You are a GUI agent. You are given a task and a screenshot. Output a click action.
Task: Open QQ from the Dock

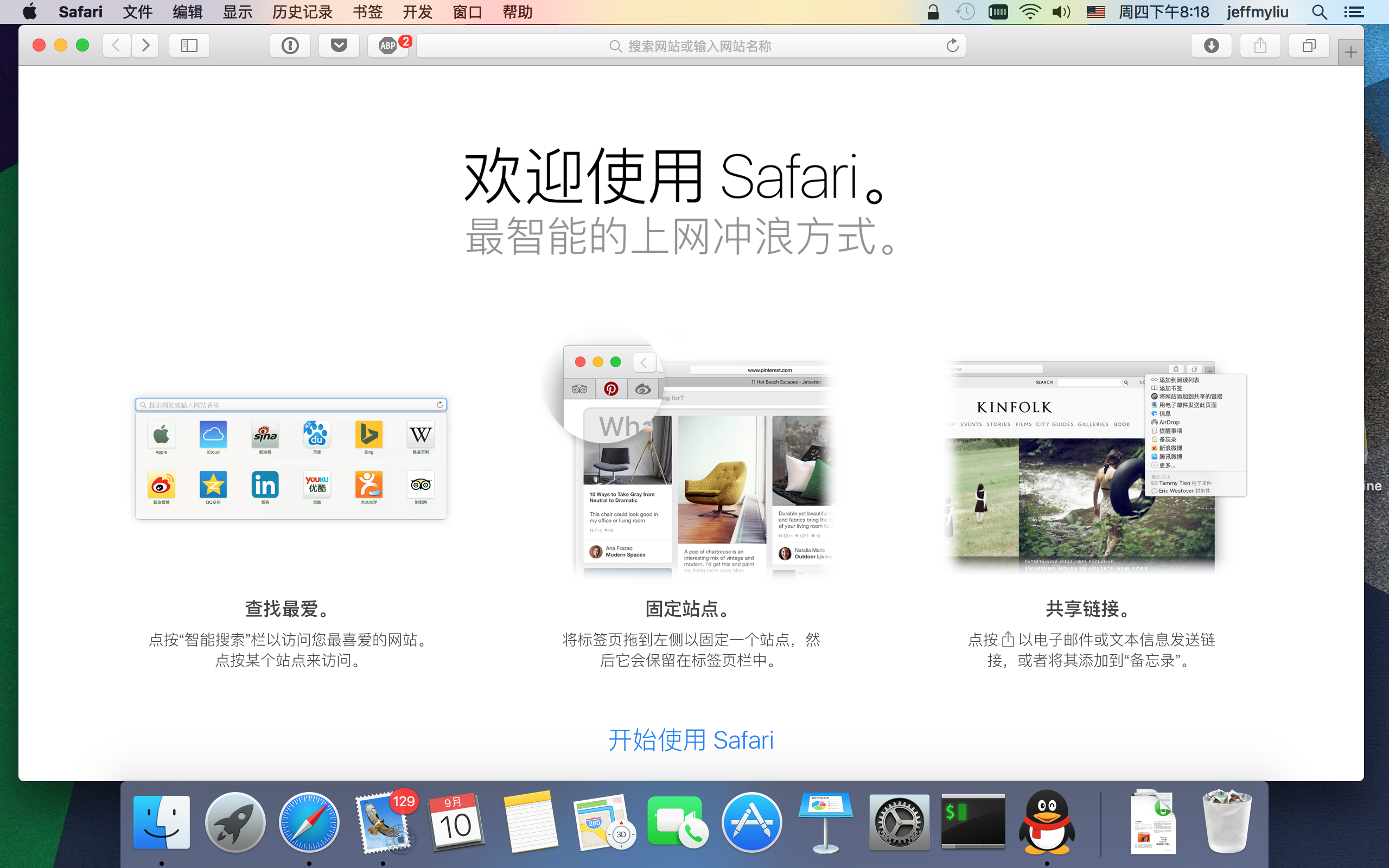[1046, 822]
